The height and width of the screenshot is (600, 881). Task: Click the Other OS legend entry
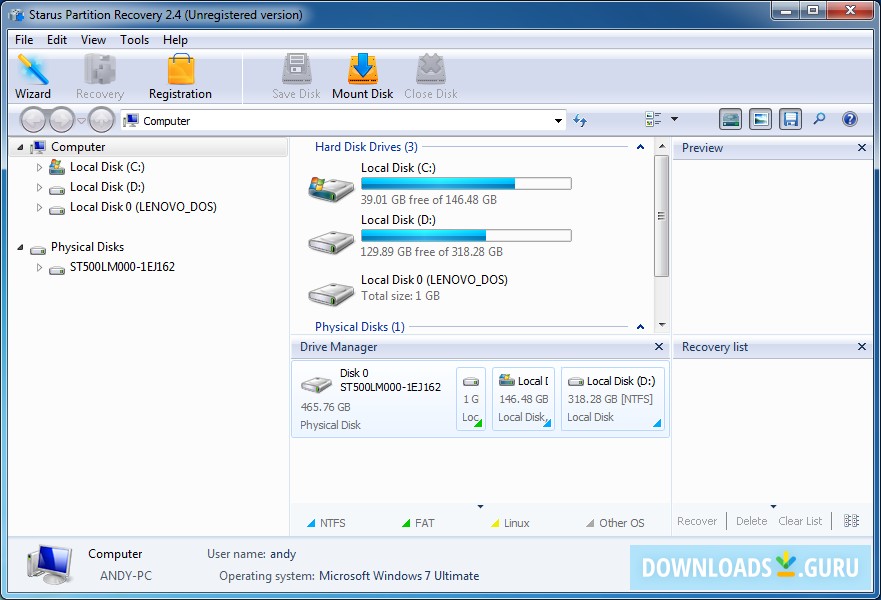pos(615,523)
